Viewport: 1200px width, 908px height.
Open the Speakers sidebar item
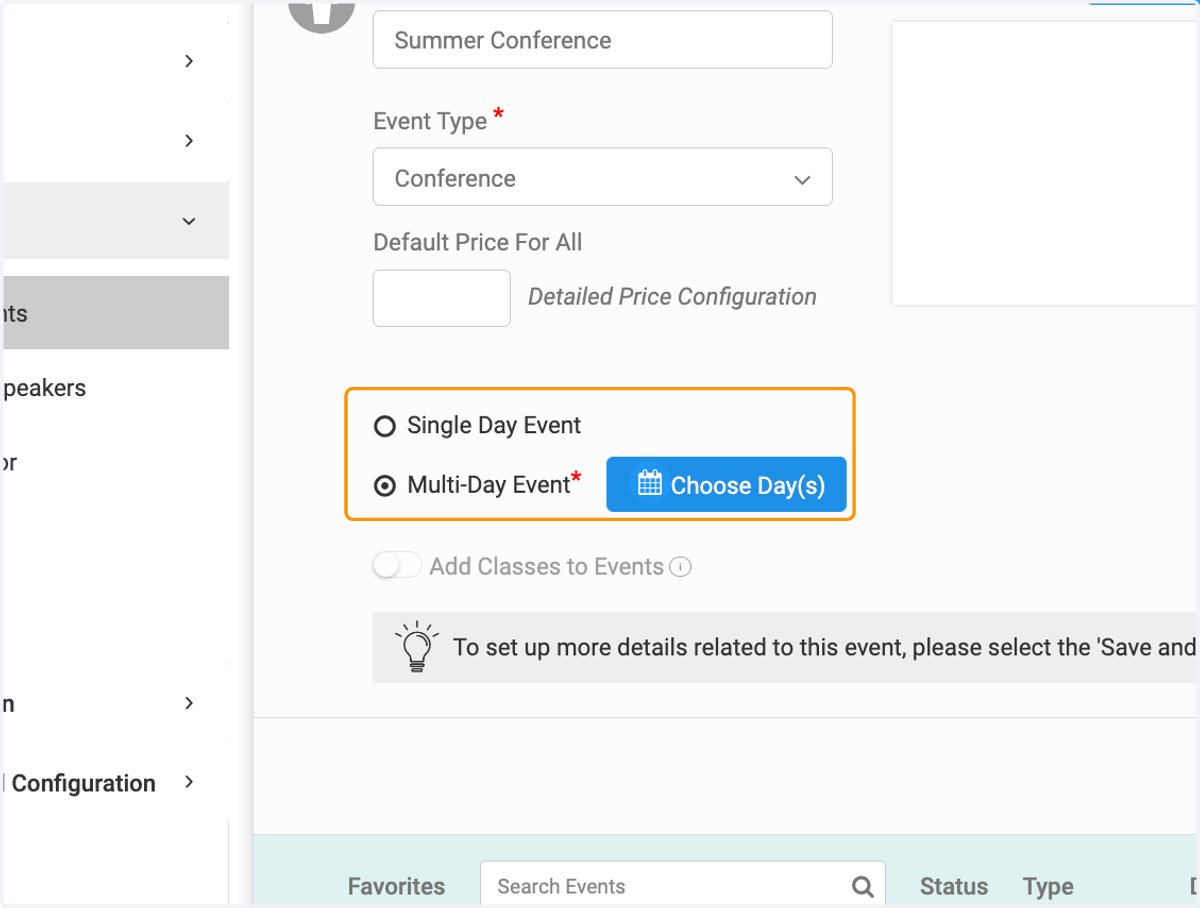pyautogui.click(x=44, y=388)
